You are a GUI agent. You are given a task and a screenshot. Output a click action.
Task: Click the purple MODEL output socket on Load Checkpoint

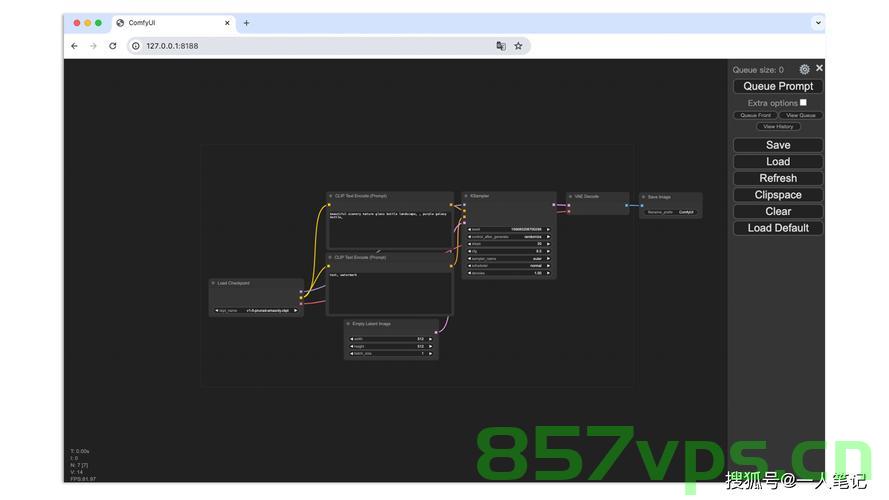tap(301, 291)
